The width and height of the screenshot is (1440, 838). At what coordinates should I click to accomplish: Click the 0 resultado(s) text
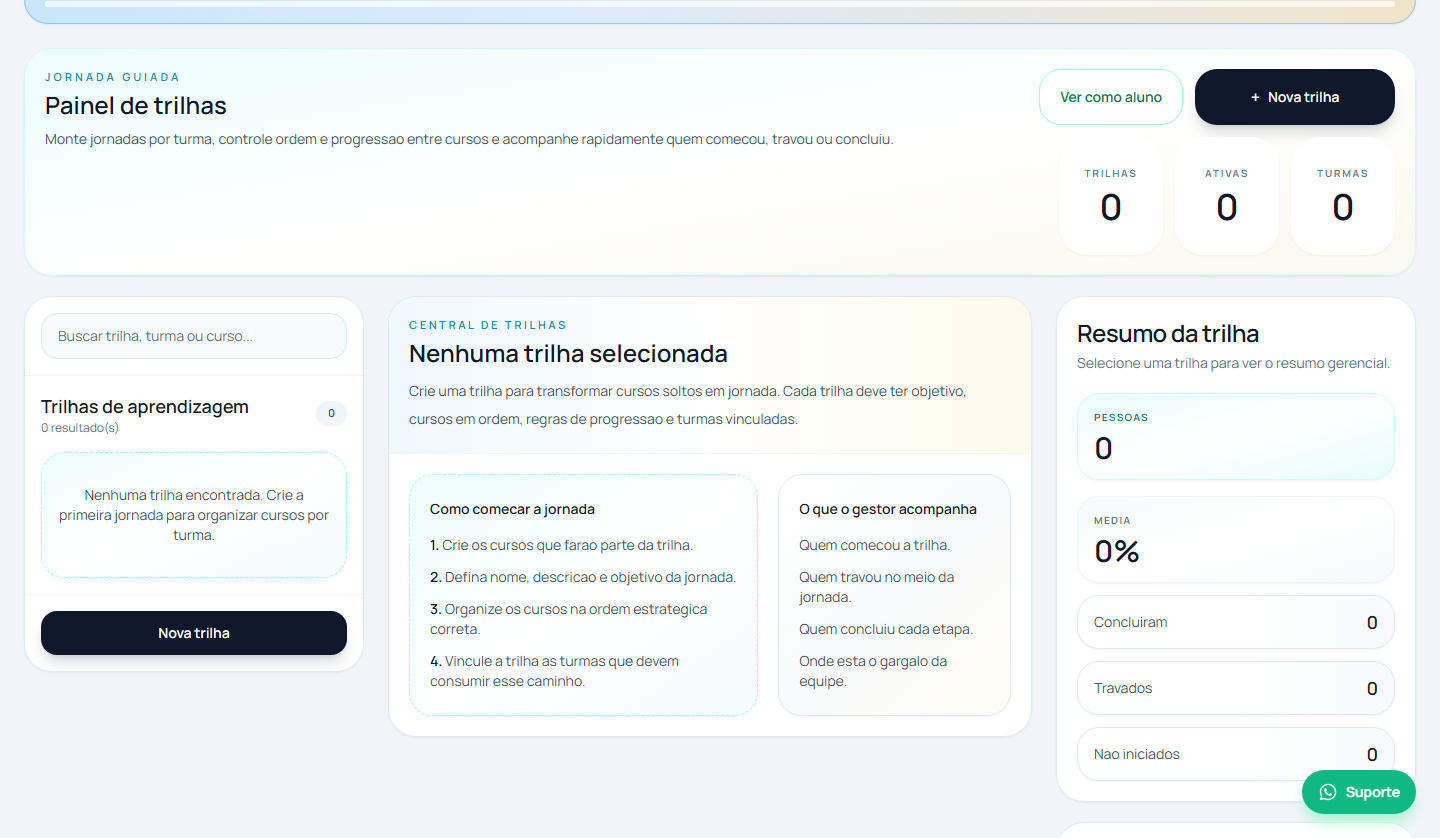coord(80,428)
